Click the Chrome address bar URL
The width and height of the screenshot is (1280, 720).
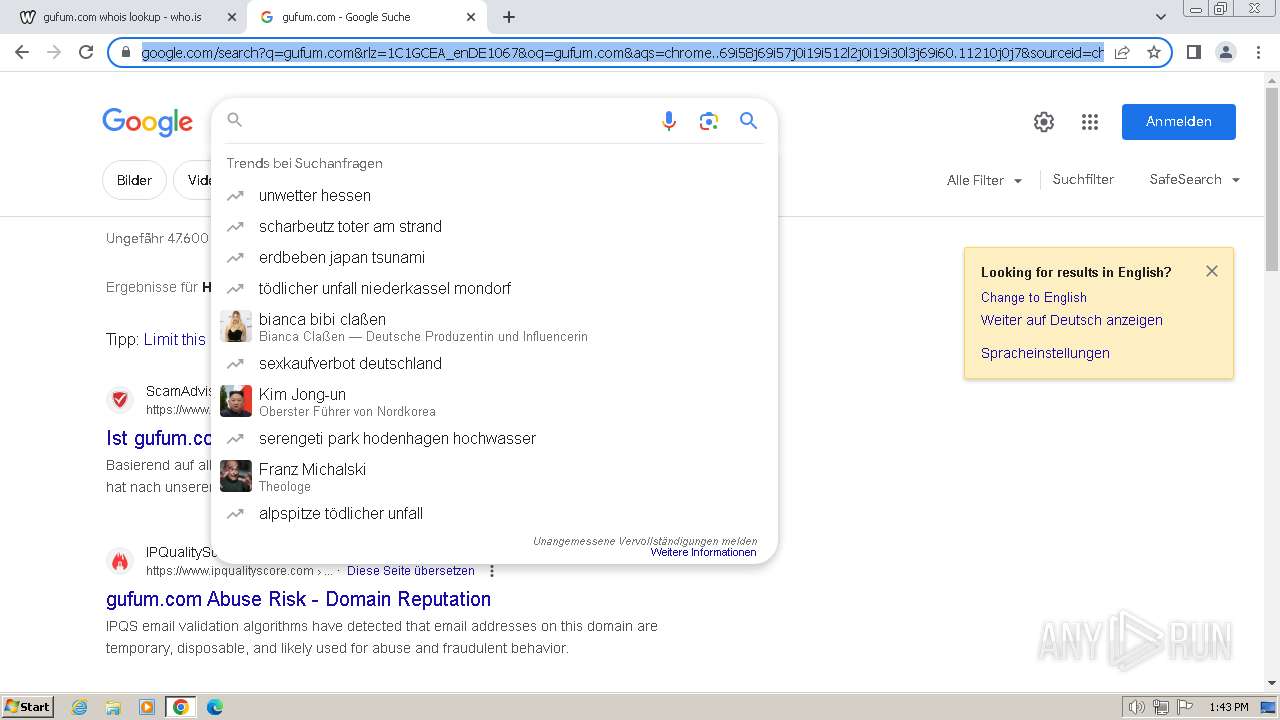[622, 52]
